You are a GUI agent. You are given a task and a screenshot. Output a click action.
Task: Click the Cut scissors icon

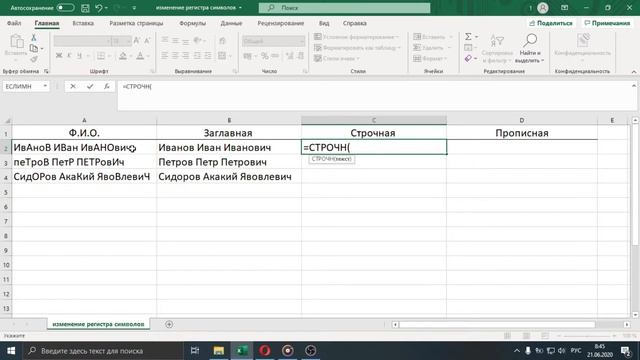[33, 38]
